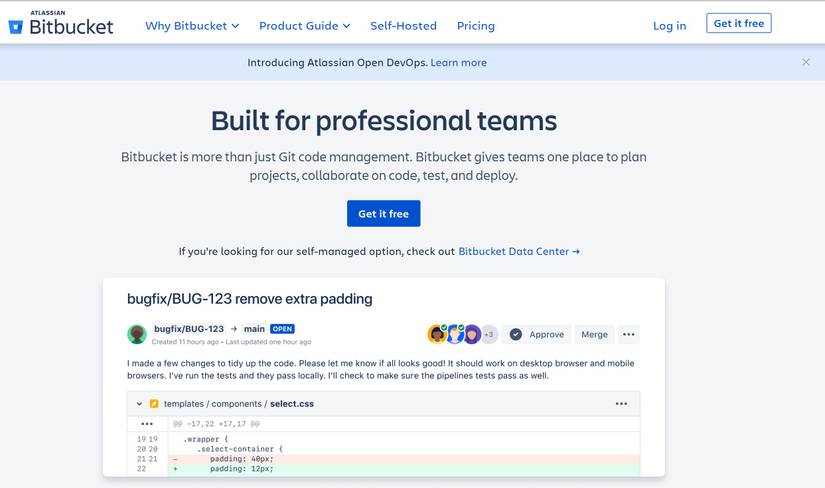Click the Created 11 hours ago timestamp
This screenshot has height=488, width=825.
coord(185,342)
